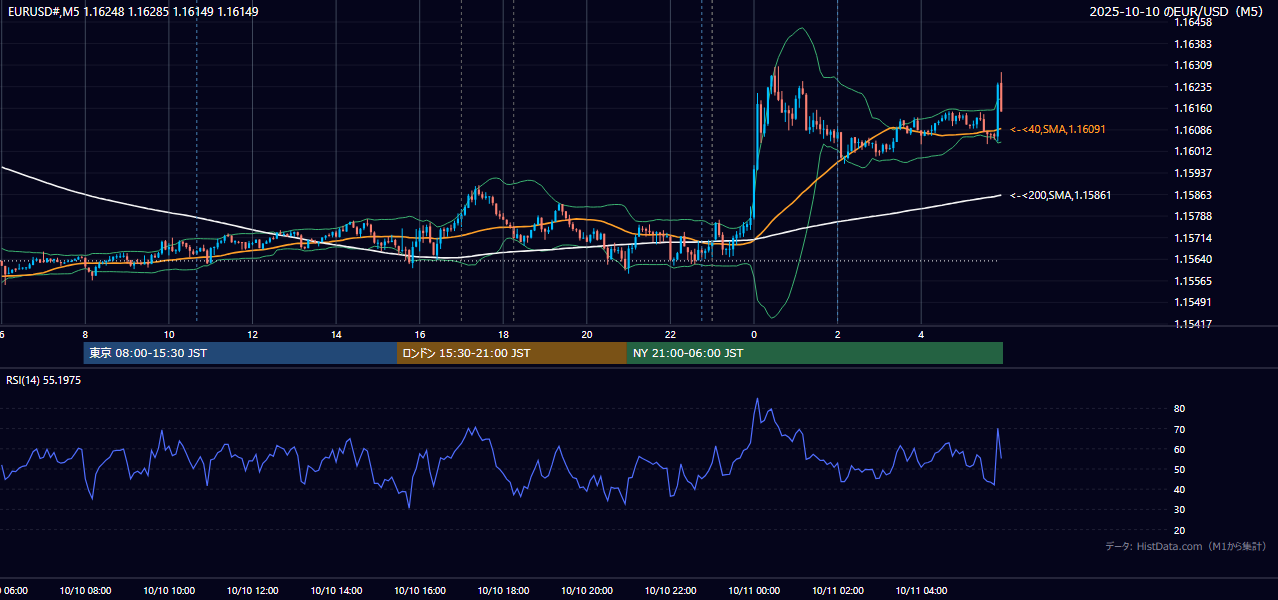The width and height of the screenshot is (1278, 600).
Task: Click price axis value 1.15491
Action: (1193, 302)
